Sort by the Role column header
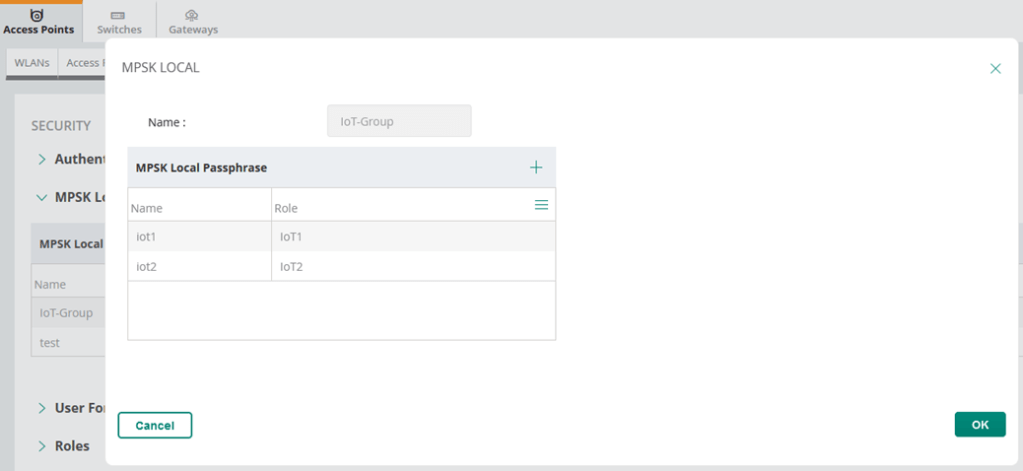Image resolution: width=1023 pixels, height=471 pixels. (287, 208)
